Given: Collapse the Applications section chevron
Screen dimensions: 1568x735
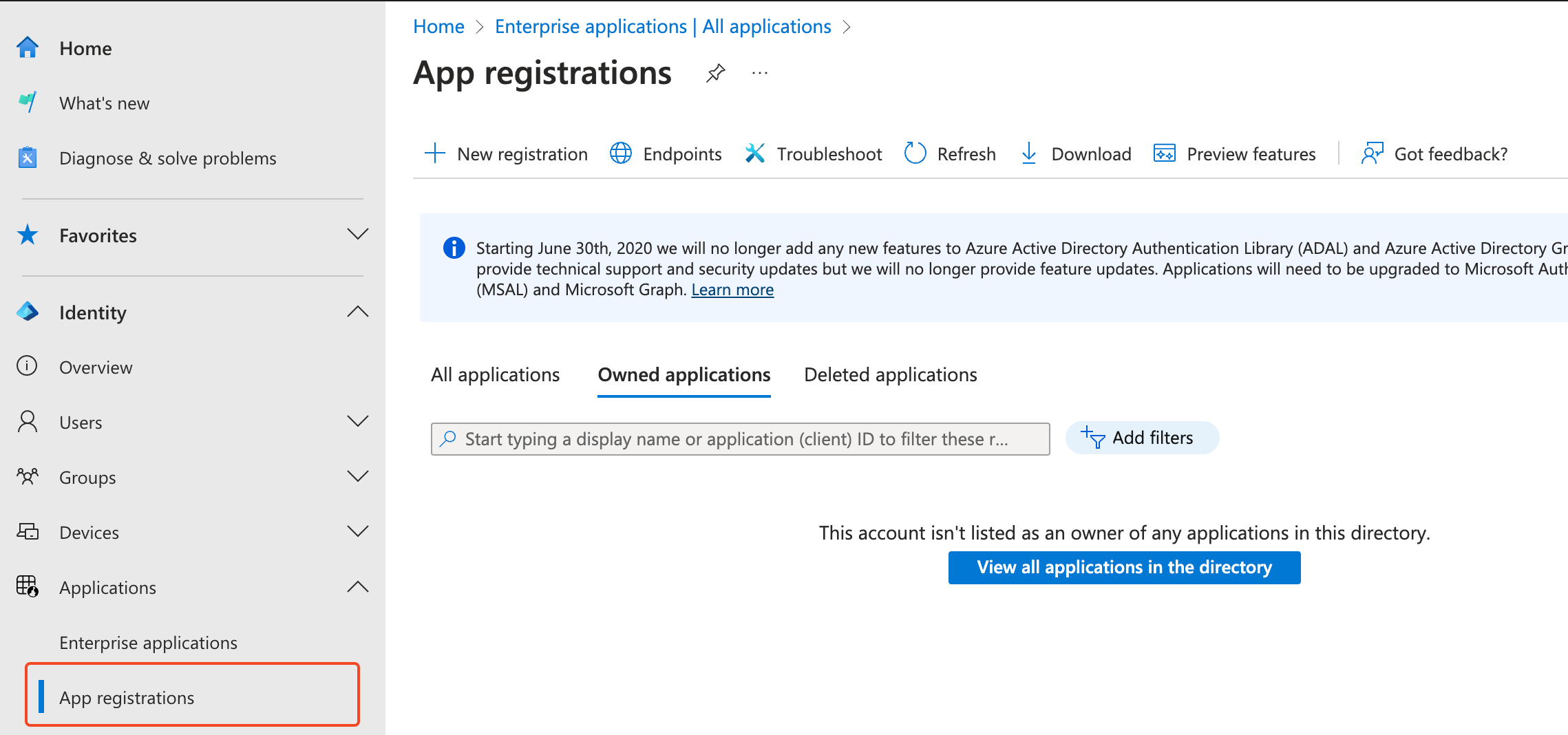Looking at the screenshot, I should pyautogui.click(x=357, y=587).
